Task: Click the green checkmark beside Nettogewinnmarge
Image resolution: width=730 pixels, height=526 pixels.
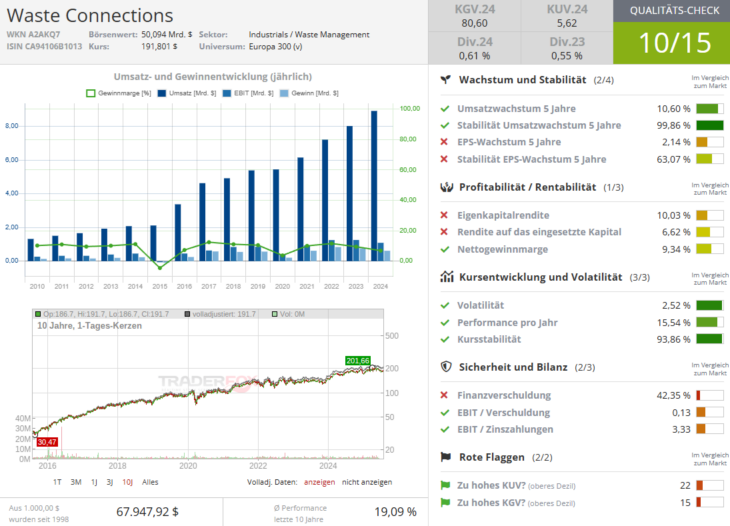Action: pos(445,250)
